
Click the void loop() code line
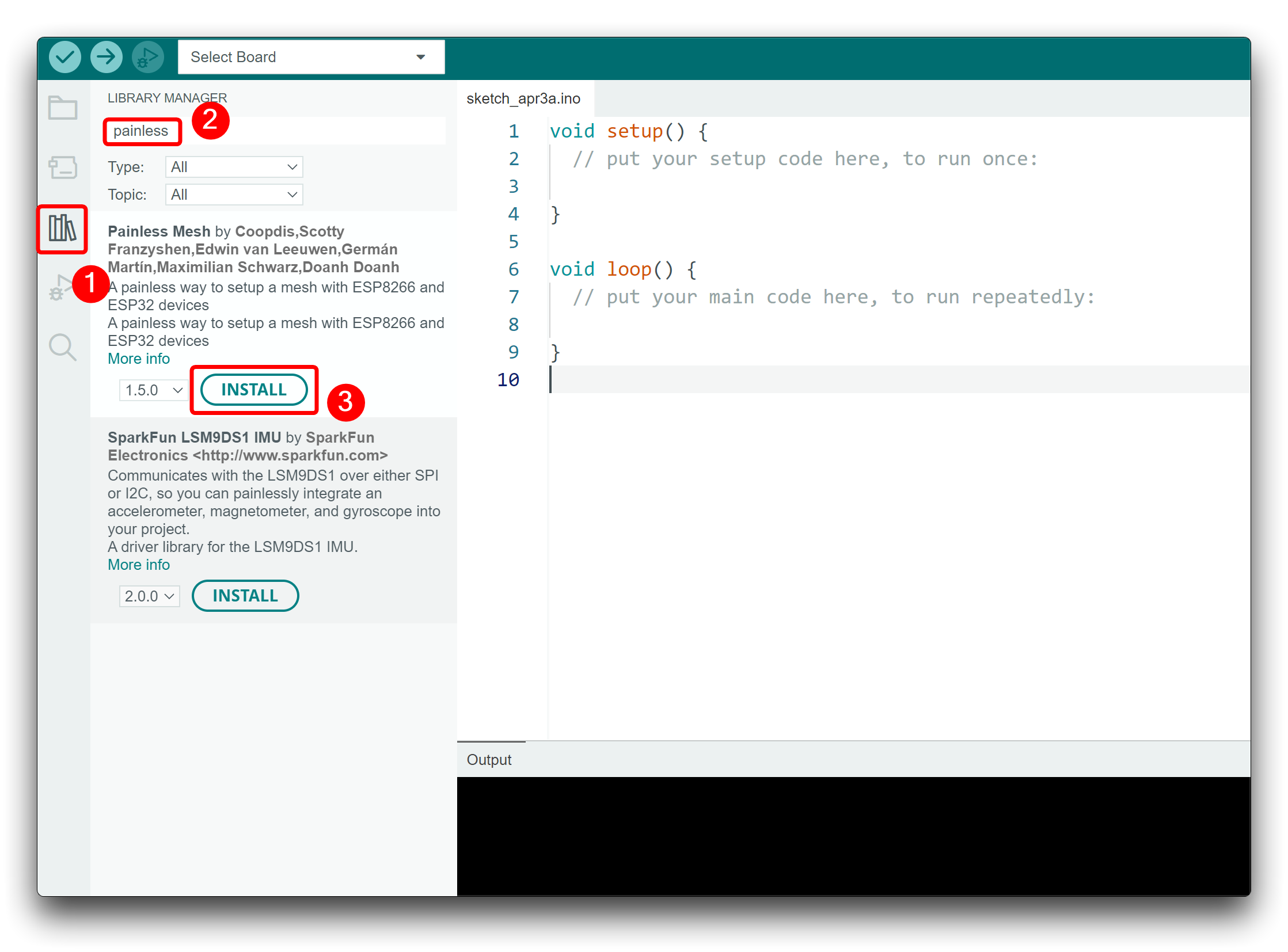point(623,270)
